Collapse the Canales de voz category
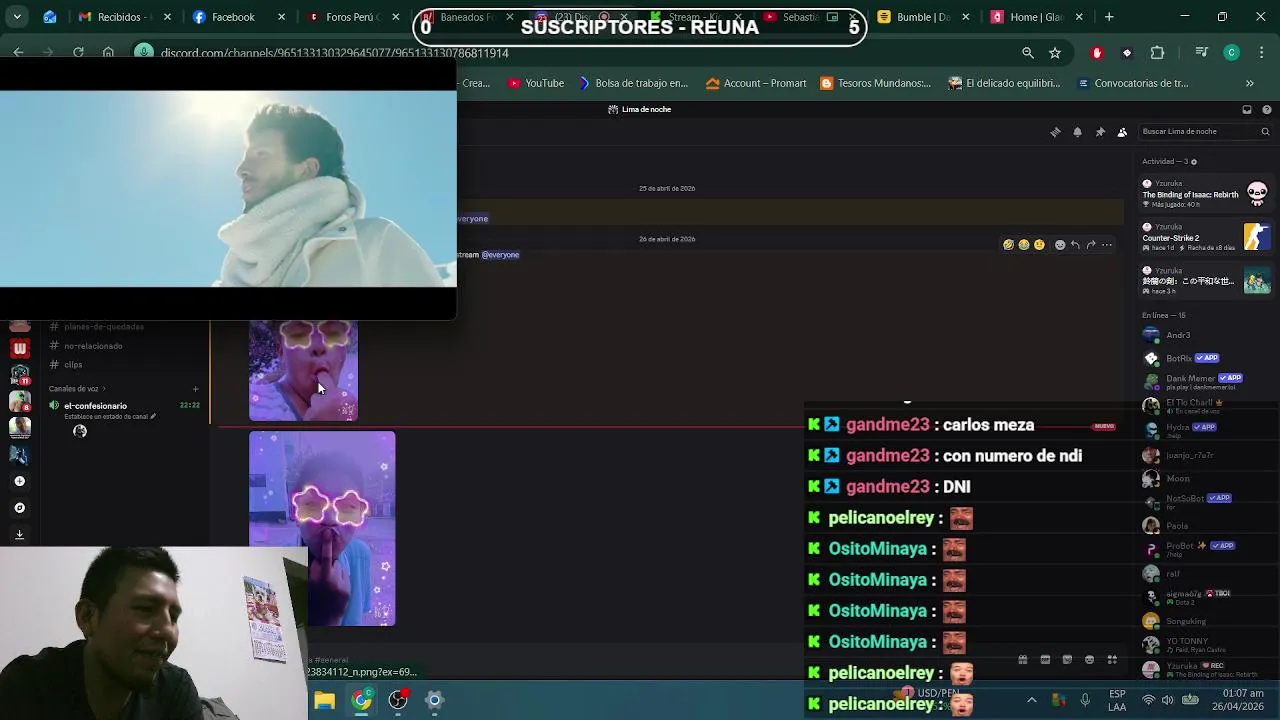The height and width of the screenshot is (720, 1280). [x=77, y=389]
